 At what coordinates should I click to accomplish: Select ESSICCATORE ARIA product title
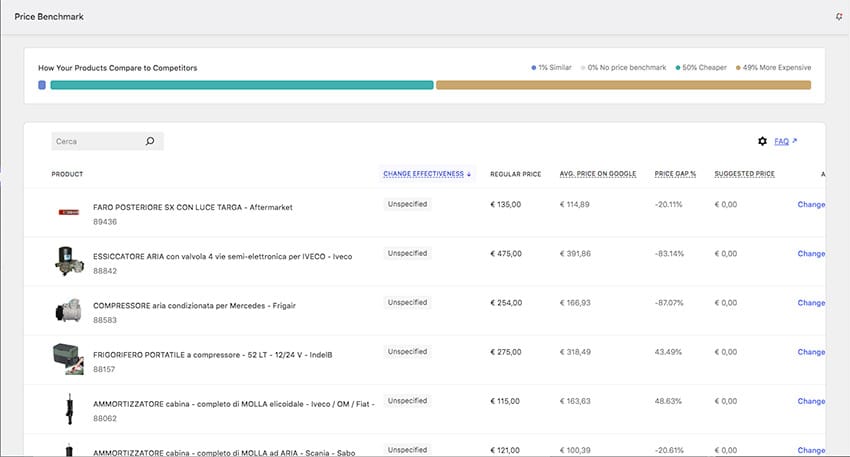(x=222, y=256)
